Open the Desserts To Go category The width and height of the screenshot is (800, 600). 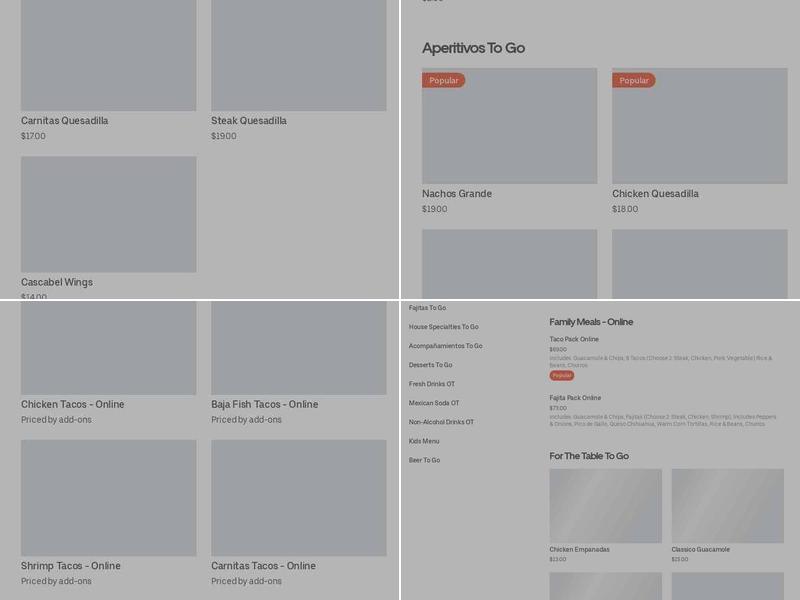click(430, 365)
